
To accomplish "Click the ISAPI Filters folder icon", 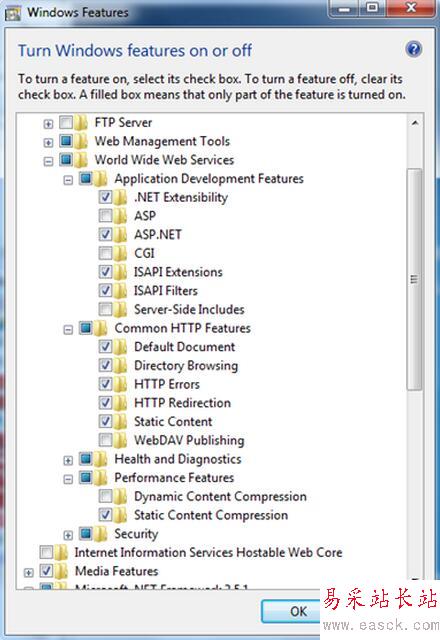I will click(x=120, y=291).
